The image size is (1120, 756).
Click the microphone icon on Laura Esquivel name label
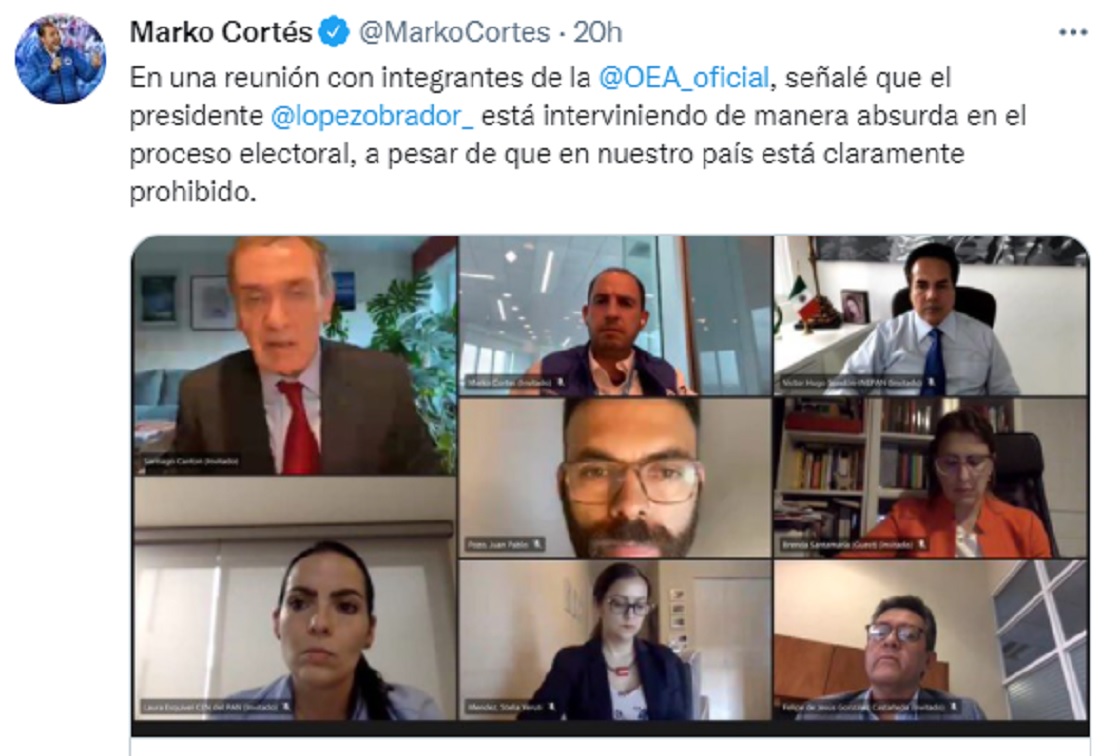point(286,707)
